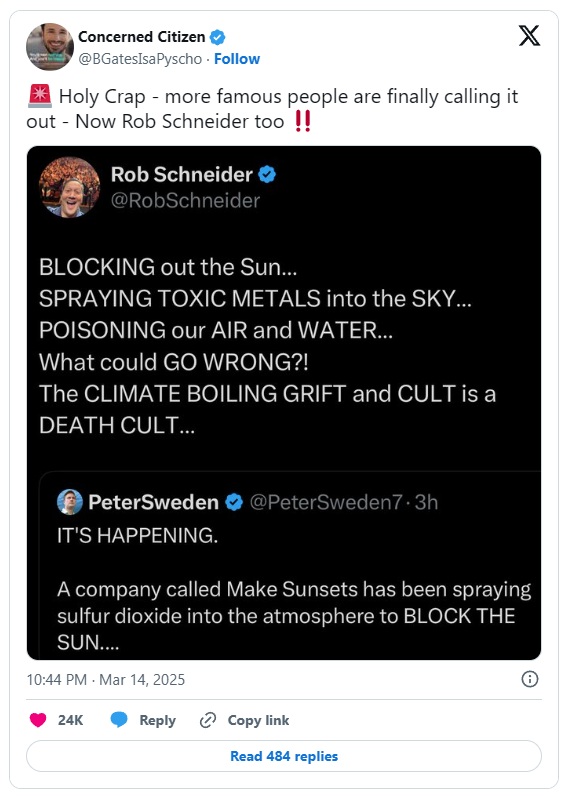
Task: Click the reply speech bubble icon
Action: (x=119, y=720)
